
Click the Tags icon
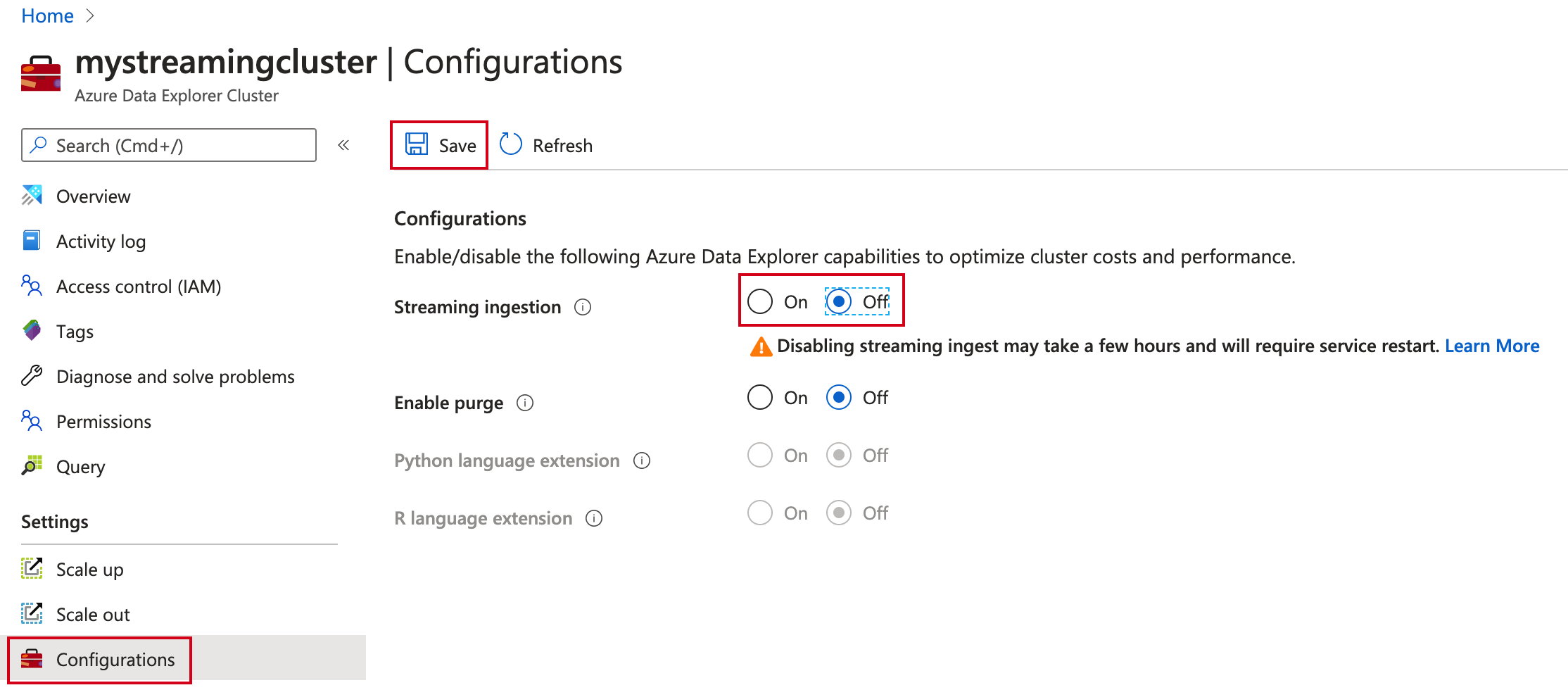[x=32, y=331]
